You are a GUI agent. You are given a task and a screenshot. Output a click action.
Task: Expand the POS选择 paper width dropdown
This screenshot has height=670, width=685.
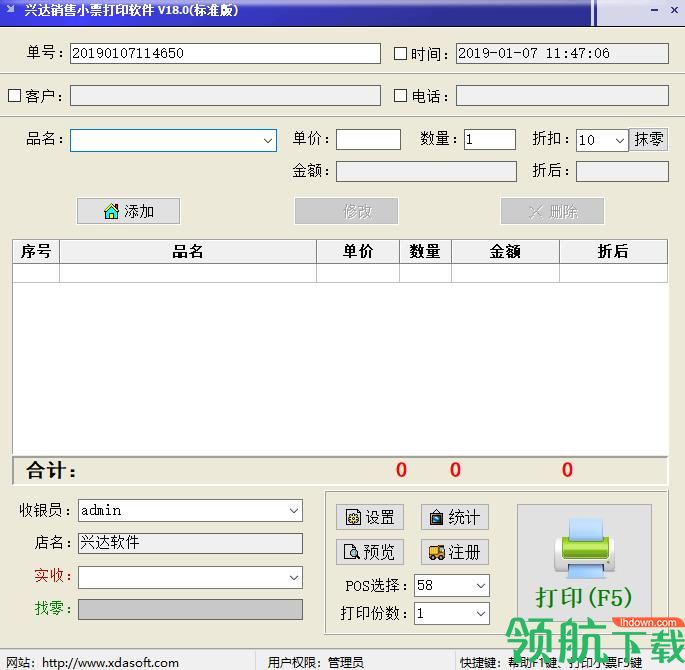coord(481,585)
